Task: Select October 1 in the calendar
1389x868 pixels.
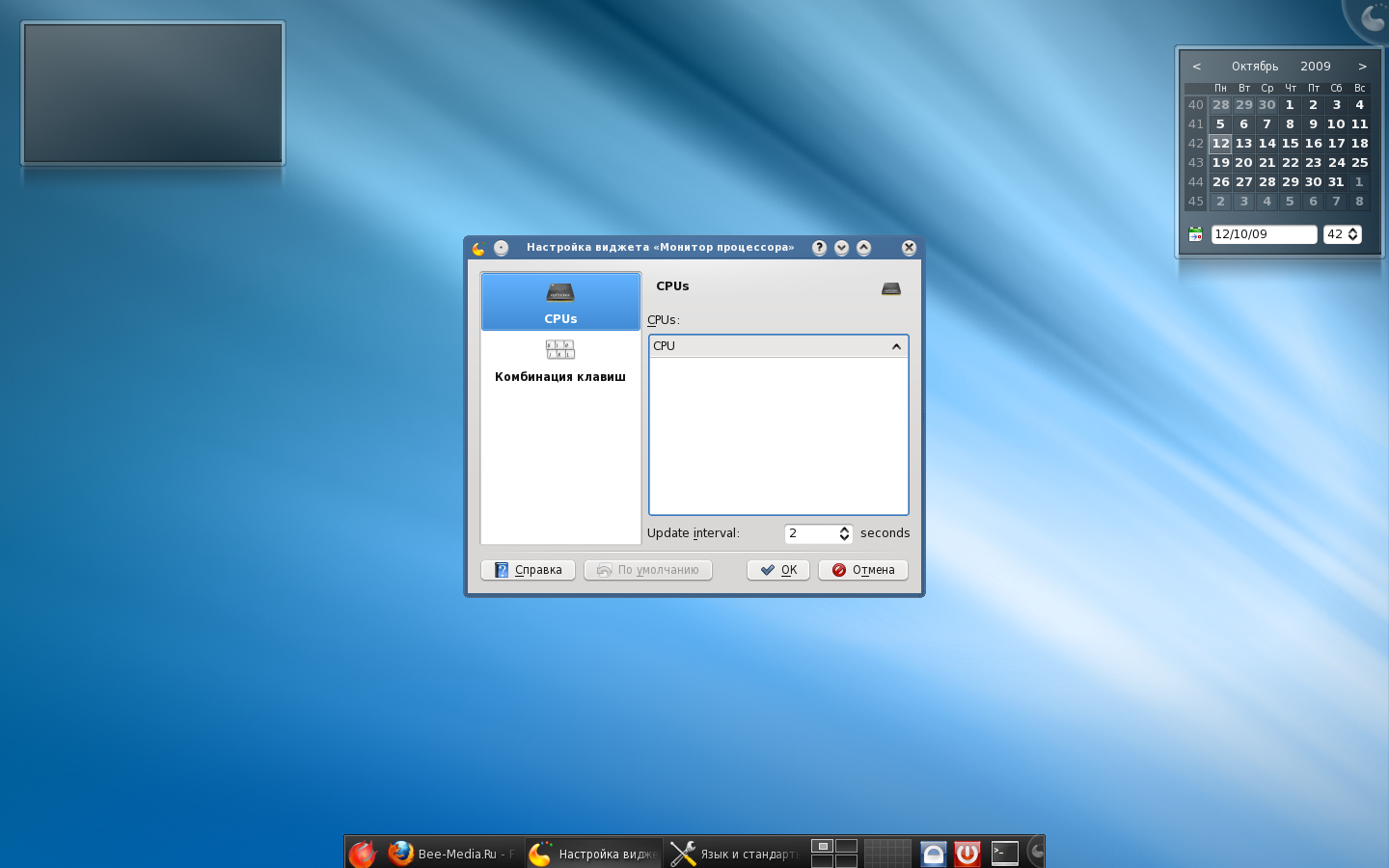Action: [x=1290, y=105]
